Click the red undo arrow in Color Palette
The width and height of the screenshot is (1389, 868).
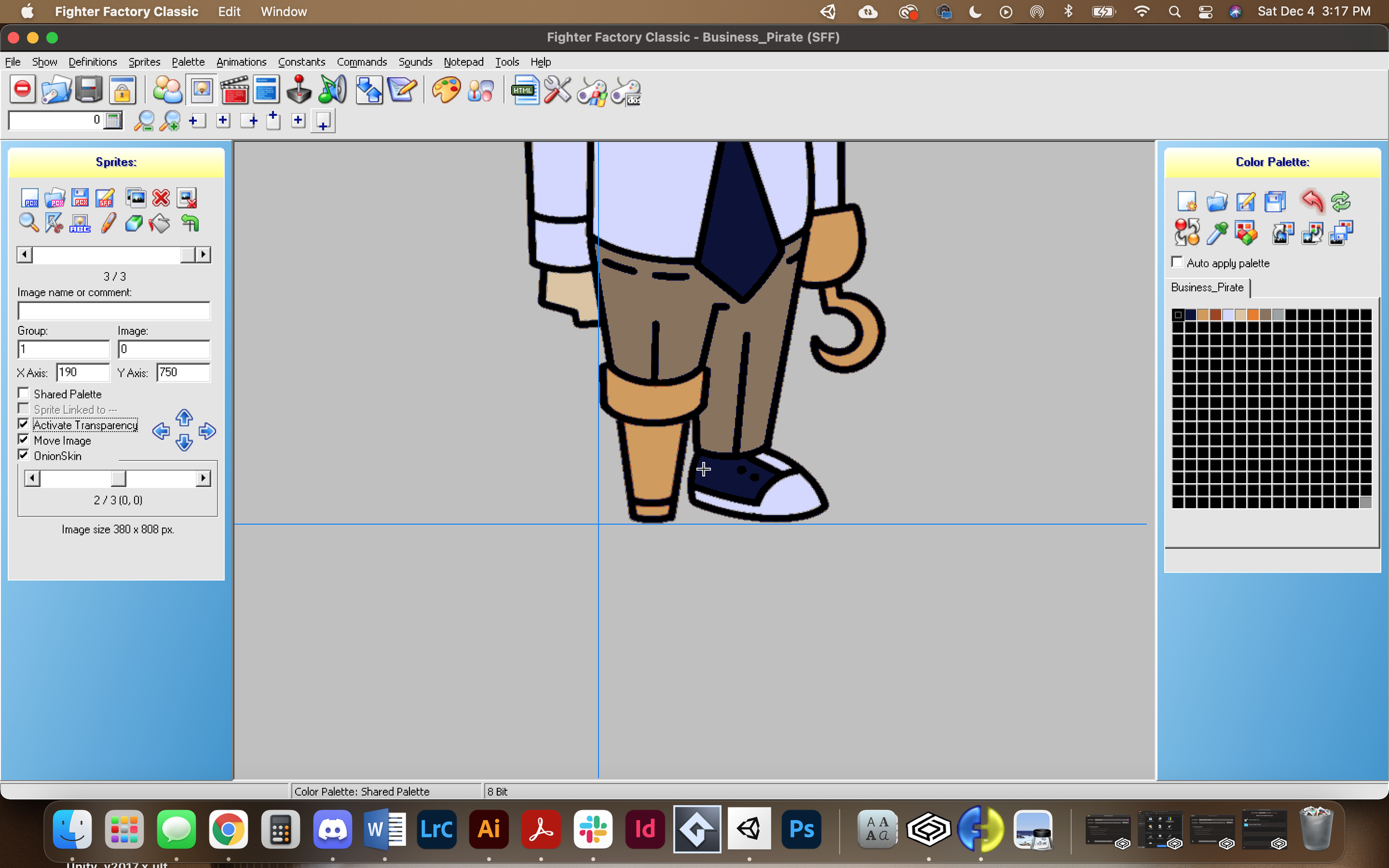tap(1311, 201)
